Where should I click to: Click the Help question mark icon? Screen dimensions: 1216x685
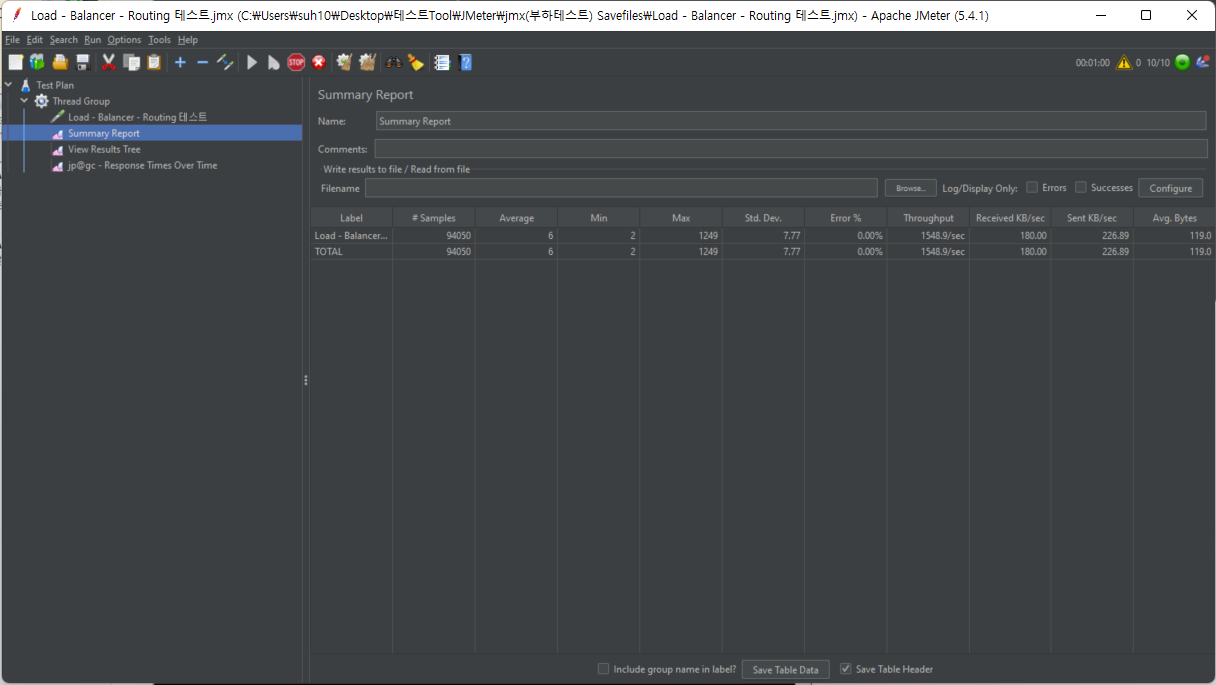coord(465,63)
